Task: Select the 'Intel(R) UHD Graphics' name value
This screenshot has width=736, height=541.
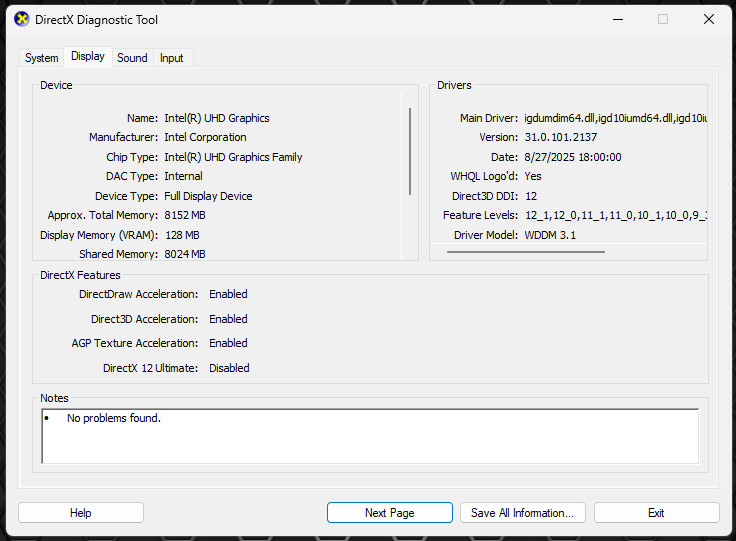Action: pyautogui.click(x=217, y=118)
